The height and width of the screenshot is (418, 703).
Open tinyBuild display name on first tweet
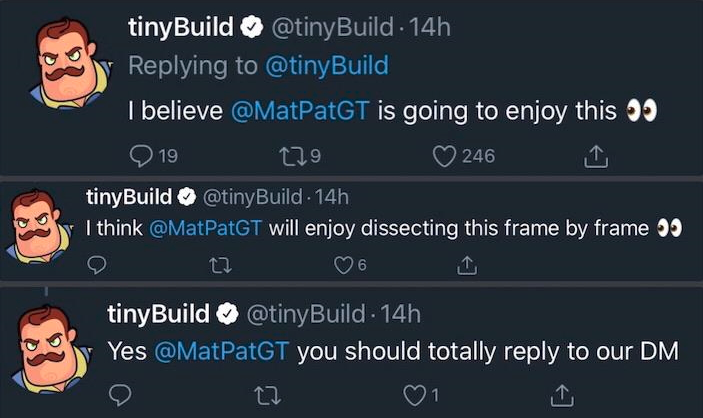point(181,28)
